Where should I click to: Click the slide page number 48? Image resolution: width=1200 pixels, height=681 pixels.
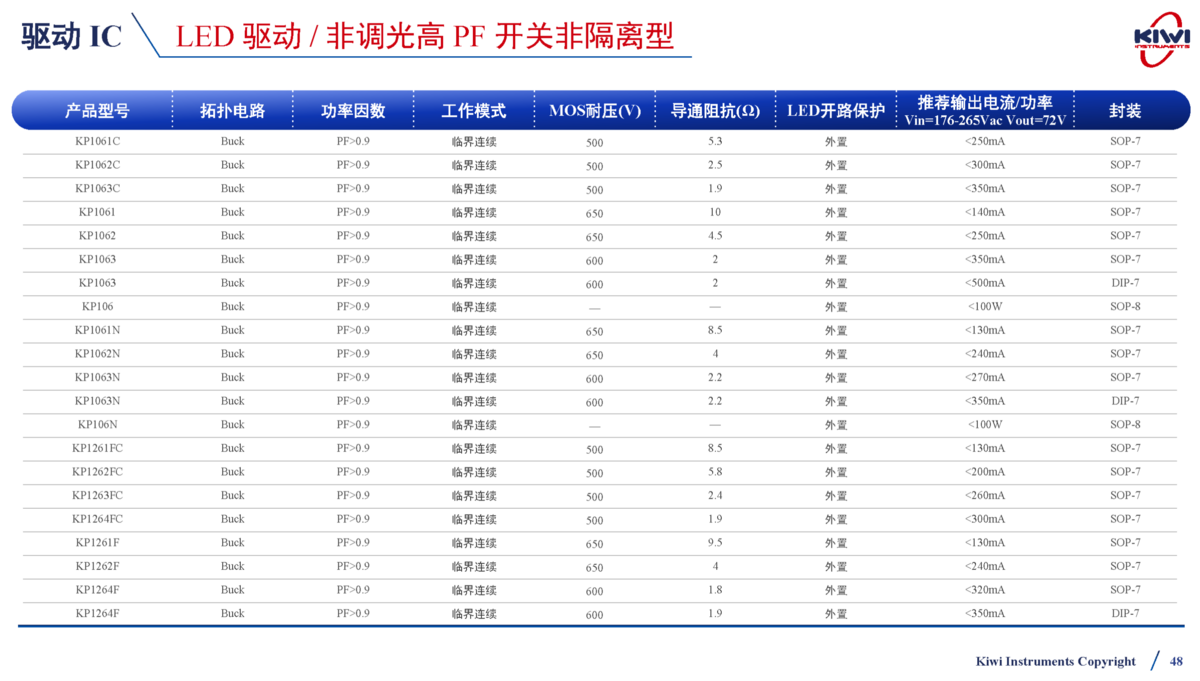(x=1176, y=661)
